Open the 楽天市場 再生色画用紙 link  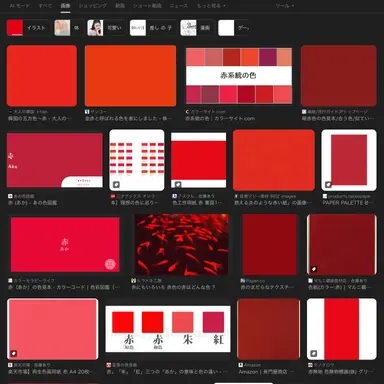click(51, 371)
